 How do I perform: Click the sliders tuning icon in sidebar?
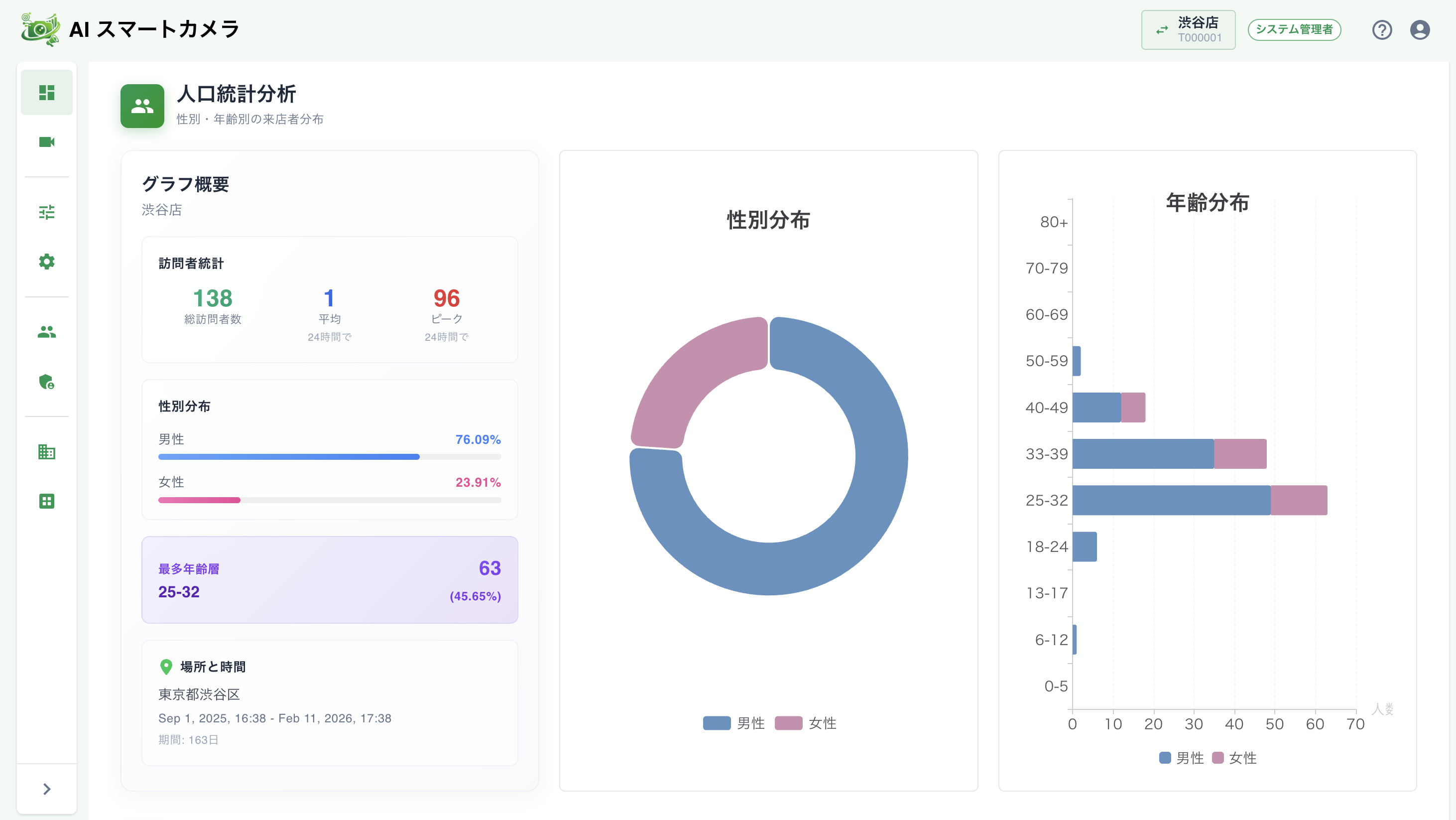point(46,212)
